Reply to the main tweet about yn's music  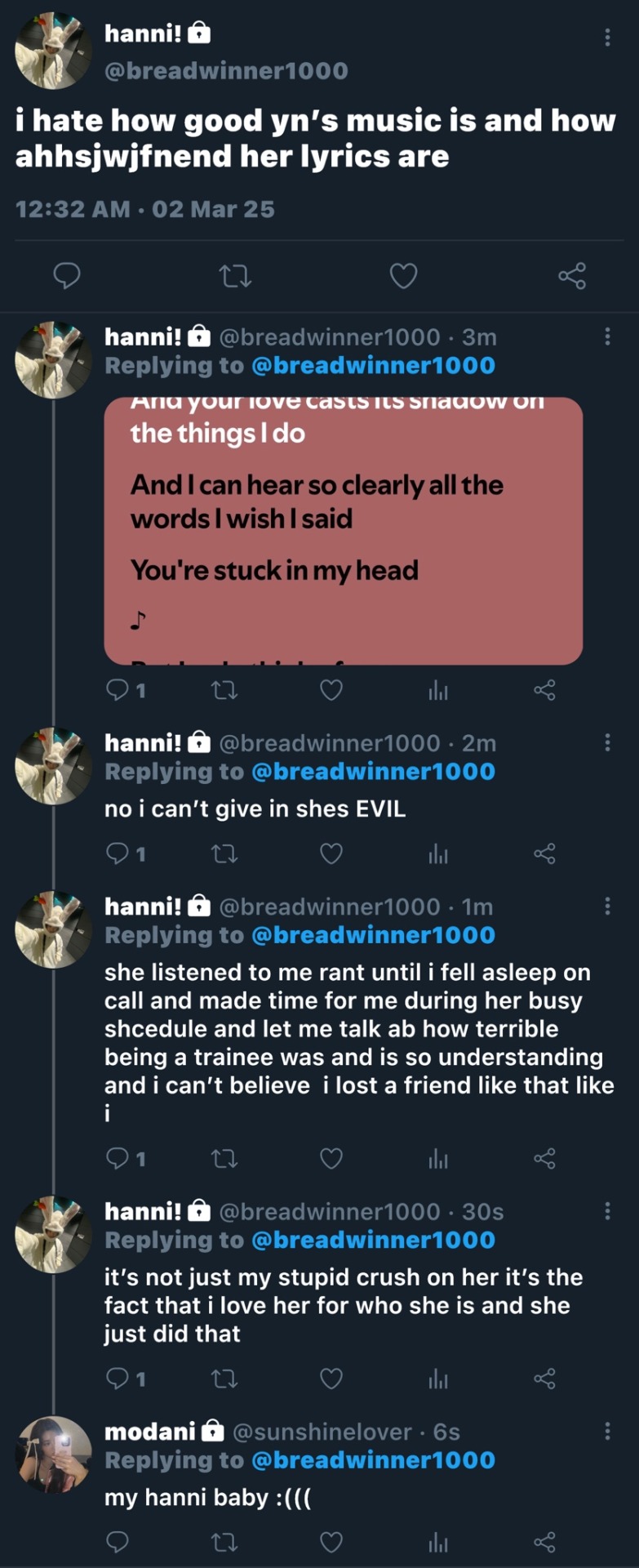point(67,276)
